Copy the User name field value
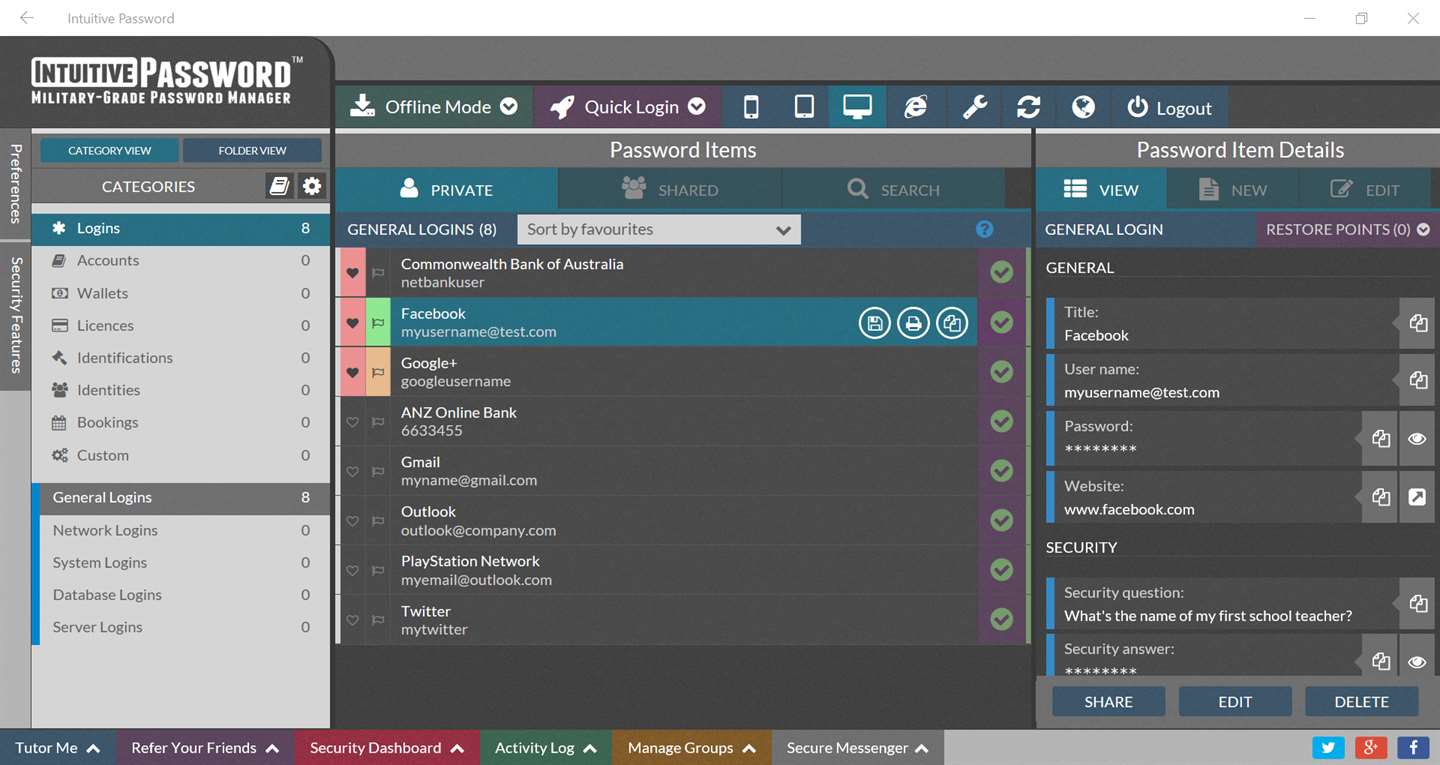The image size is (1440, 765). 1417,380
